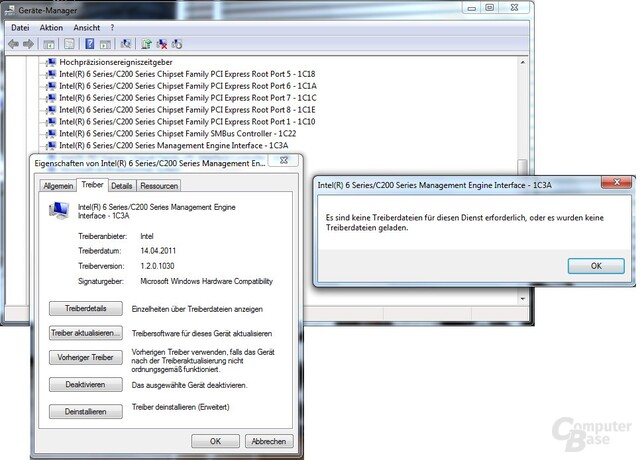Select the Hochpräzisionsereigniszeitgeber entry
The height and width of the screenshot is (460, 640).
[116, 62]
